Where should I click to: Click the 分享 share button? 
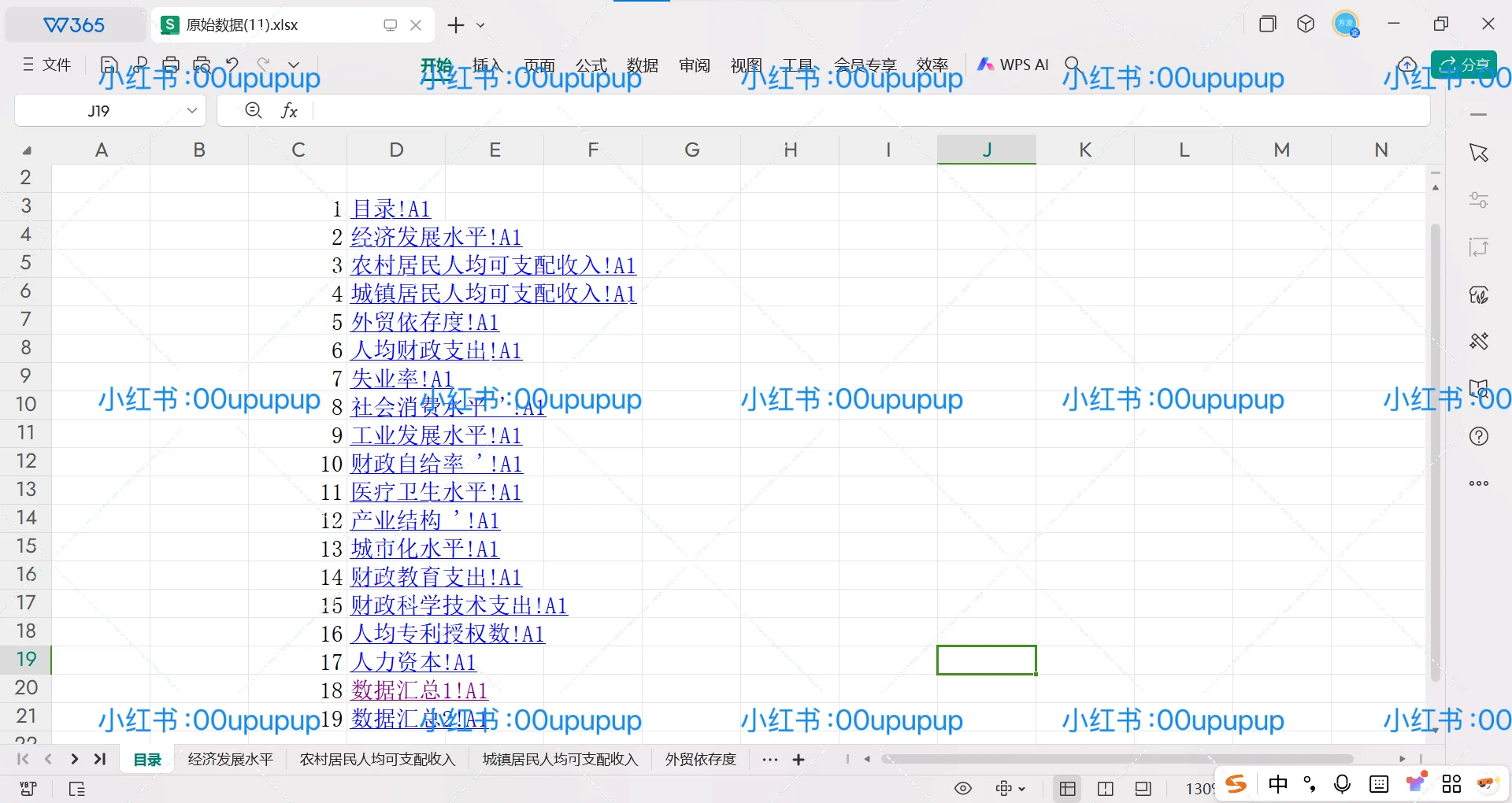(x=1464, y=65)
